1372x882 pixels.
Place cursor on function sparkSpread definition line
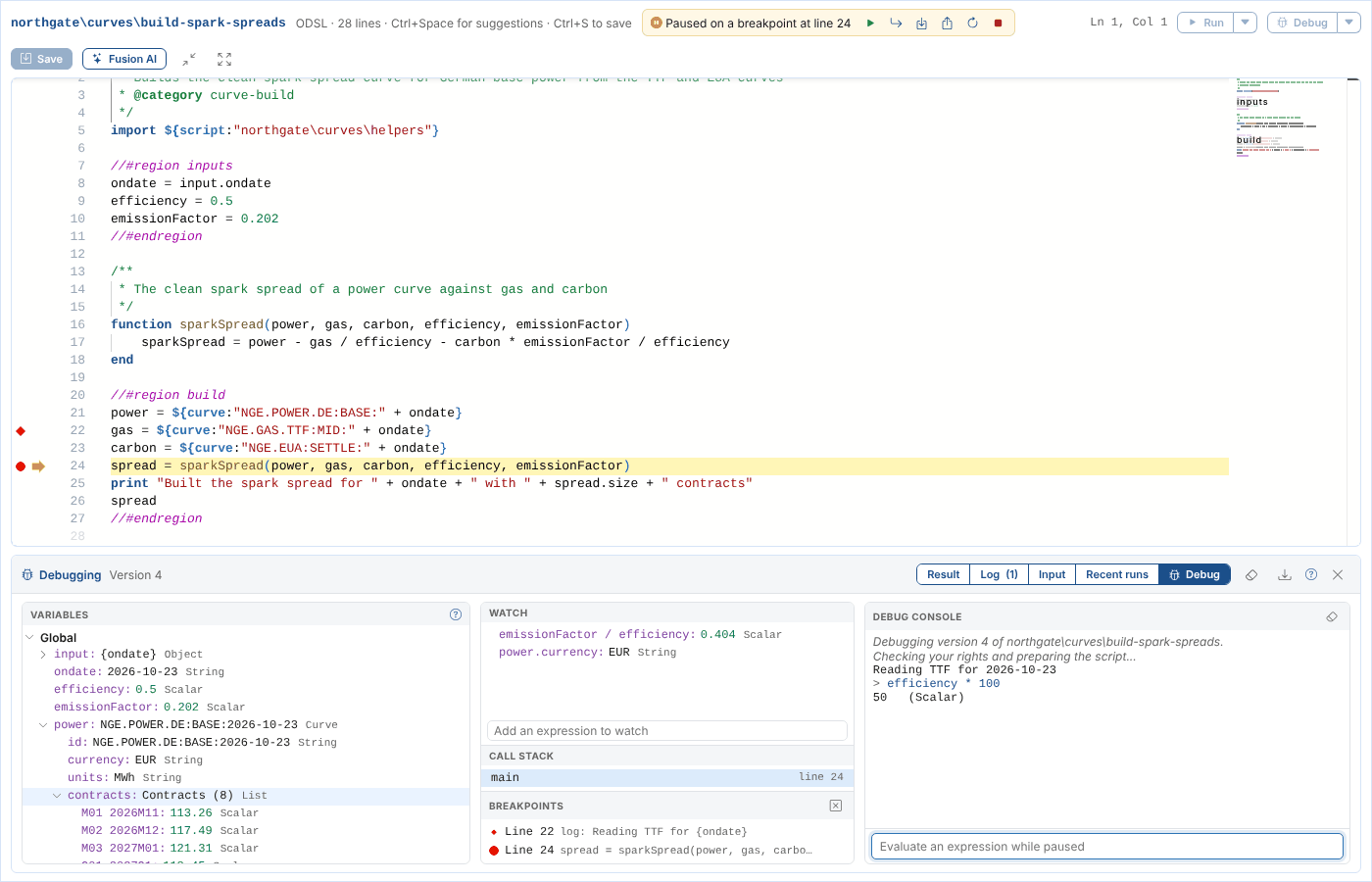pyautogui.click(x=370, y=324)
